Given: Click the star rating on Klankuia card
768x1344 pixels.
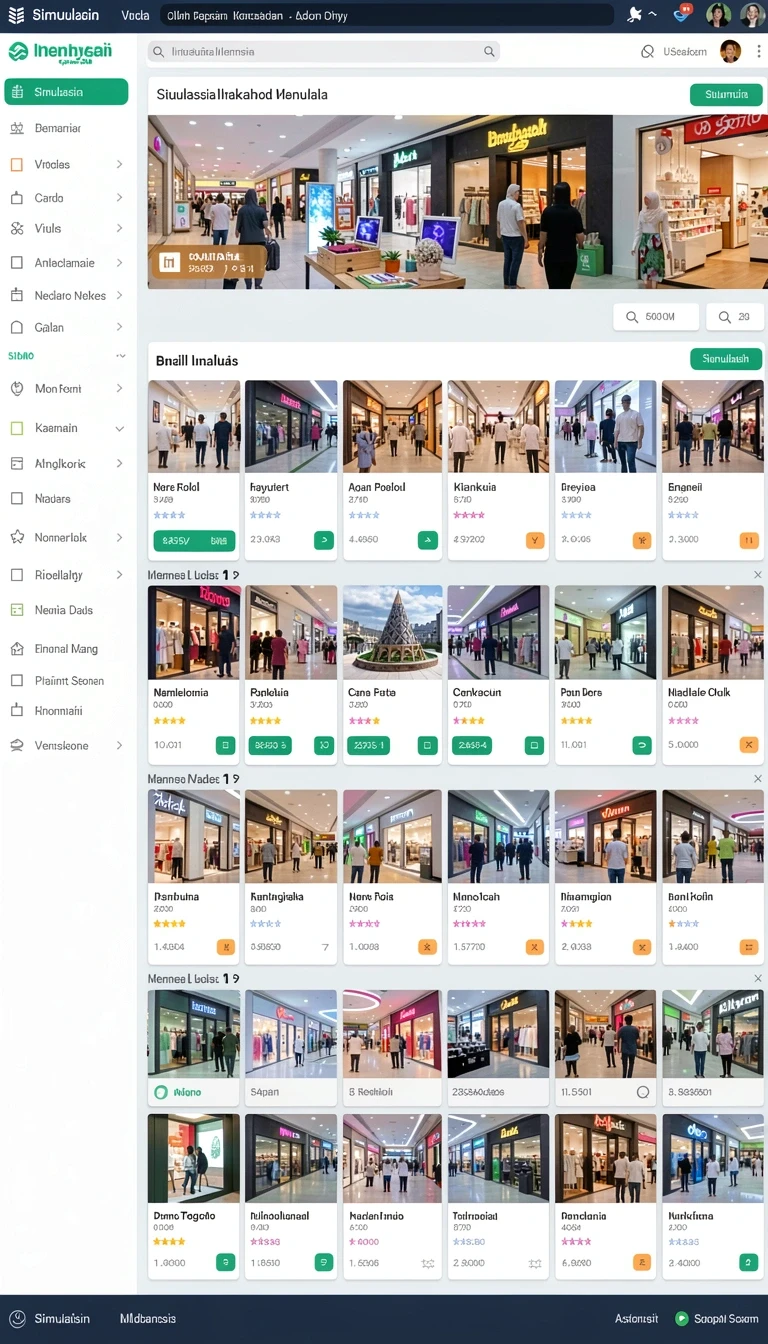Looking at the screenshot, I should [469, 515].
